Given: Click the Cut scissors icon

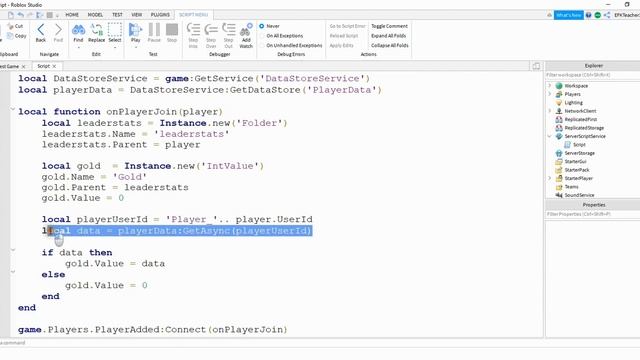Looking at the screenshot, I should tap(10, 26).
